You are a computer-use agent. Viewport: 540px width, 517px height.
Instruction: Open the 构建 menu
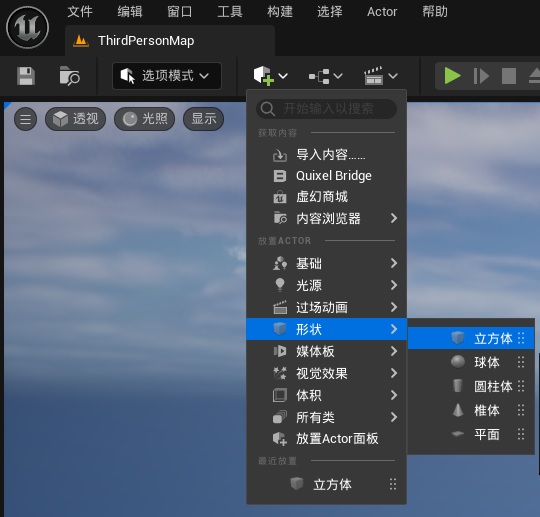[x=280, y=12]
